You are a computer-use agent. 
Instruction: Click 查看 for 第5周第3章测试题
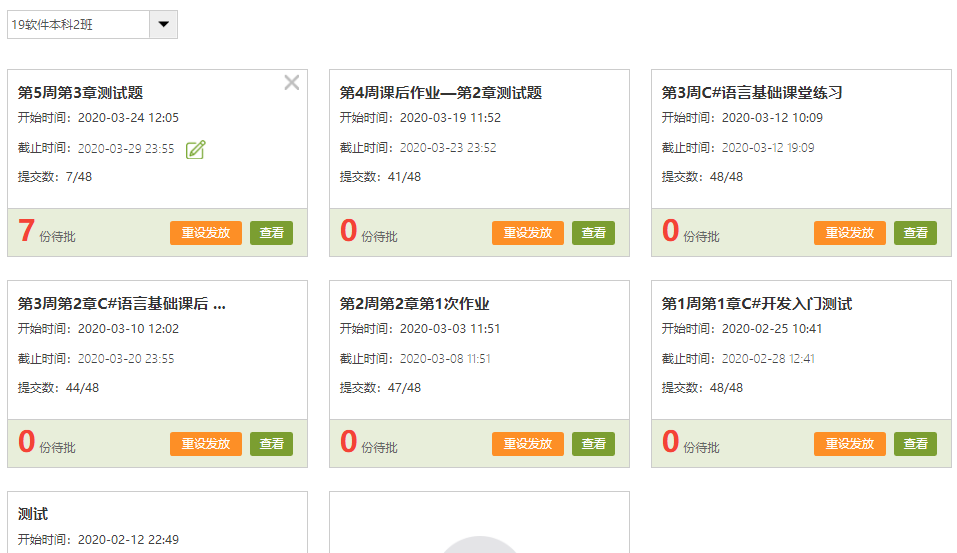pyautogui.click(x=271, y=233)
